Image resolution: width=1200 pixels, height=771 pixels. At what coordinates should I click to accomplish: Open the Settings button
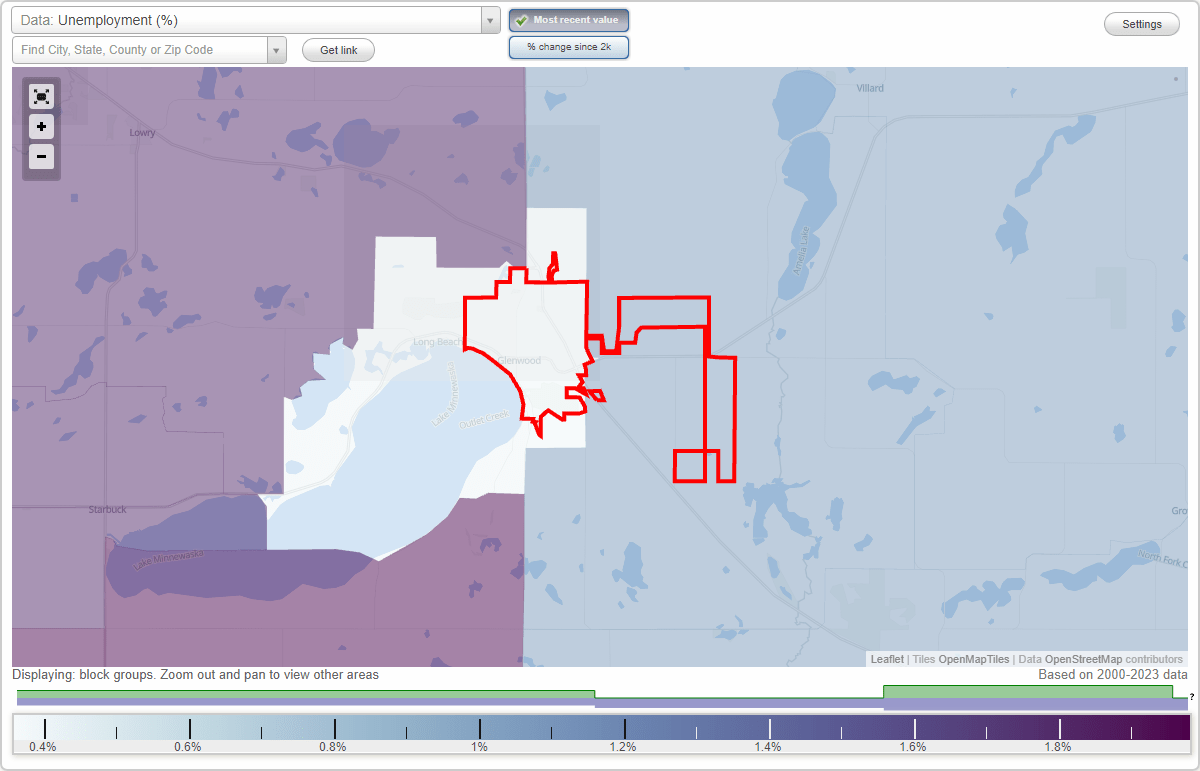[1142, 24]
